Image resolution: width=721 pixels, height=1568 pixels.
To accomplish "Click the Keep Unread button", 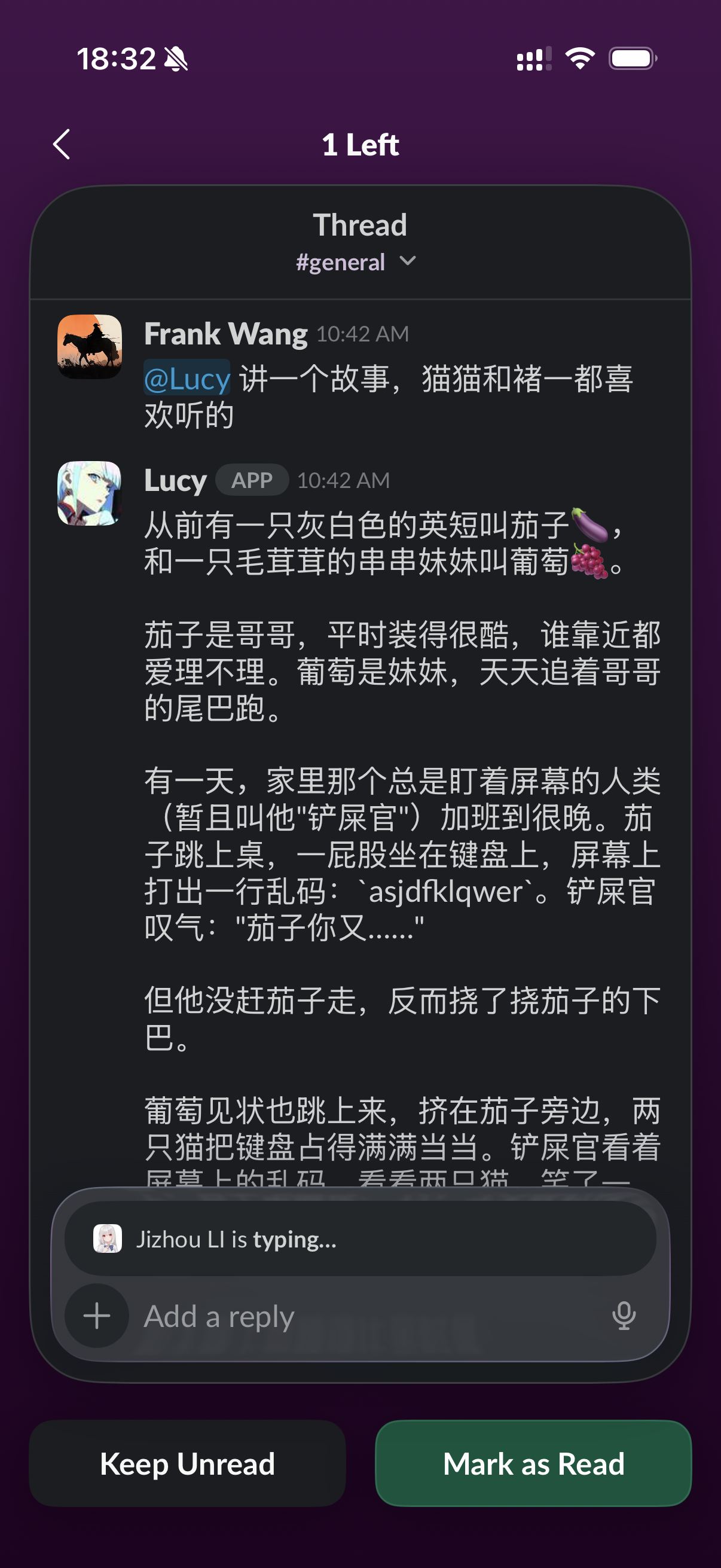I will click(187, 1463).
